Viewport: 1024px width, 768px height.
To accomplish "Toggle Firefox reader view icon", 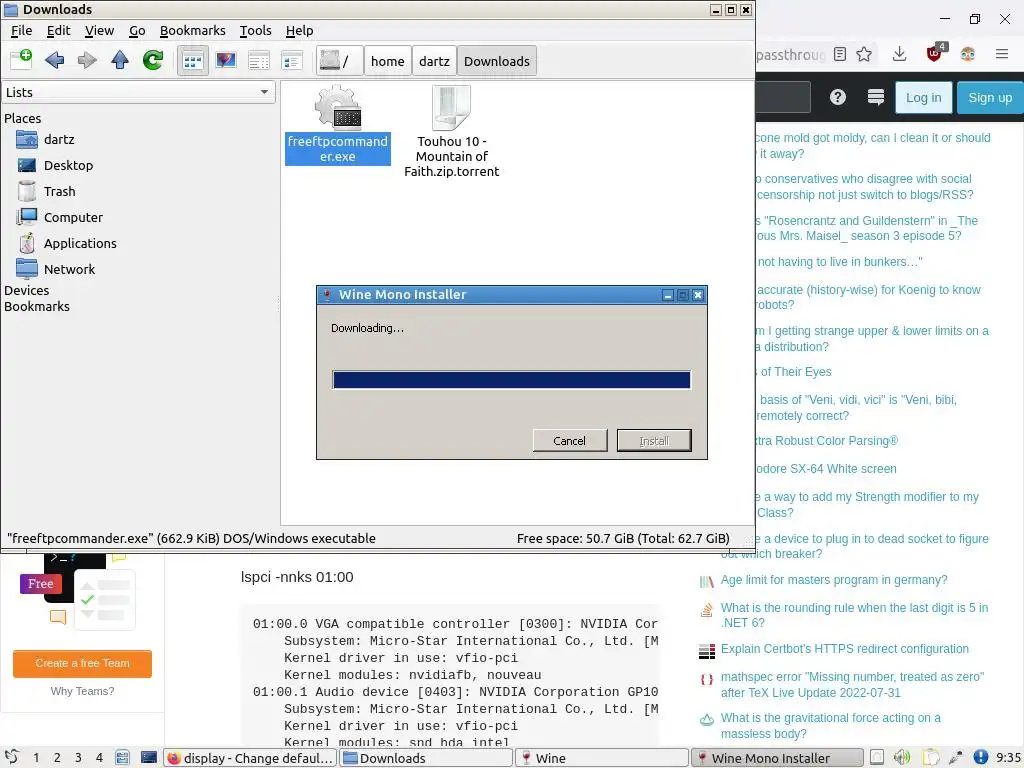I will click(840, 54).
